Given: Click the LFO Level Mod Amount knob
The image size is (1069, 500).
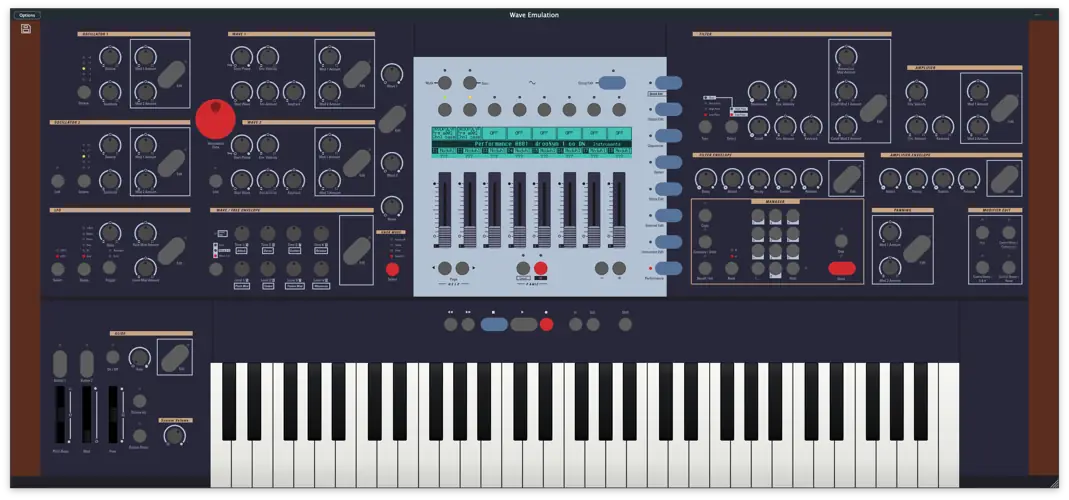Looking at the screenshot, I should (x=145, y=267).
